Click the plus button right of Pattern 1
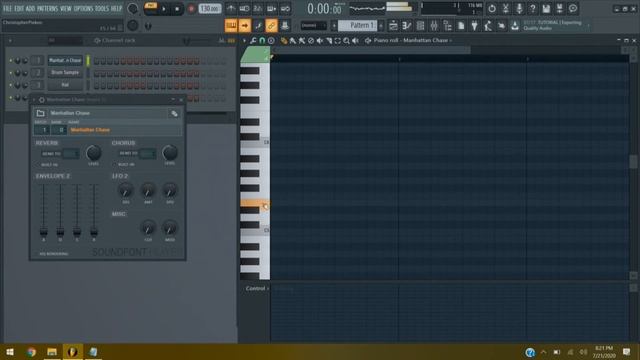Screen dimensions: 640x360 point(381,25)
